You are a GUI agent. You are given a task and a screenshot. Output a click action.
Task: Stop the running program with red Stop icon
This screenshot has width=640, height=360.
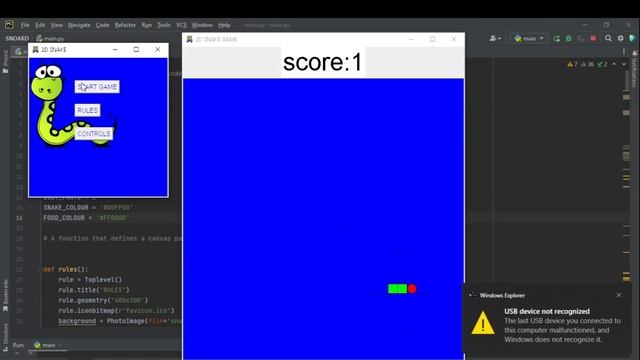point(593,38)
